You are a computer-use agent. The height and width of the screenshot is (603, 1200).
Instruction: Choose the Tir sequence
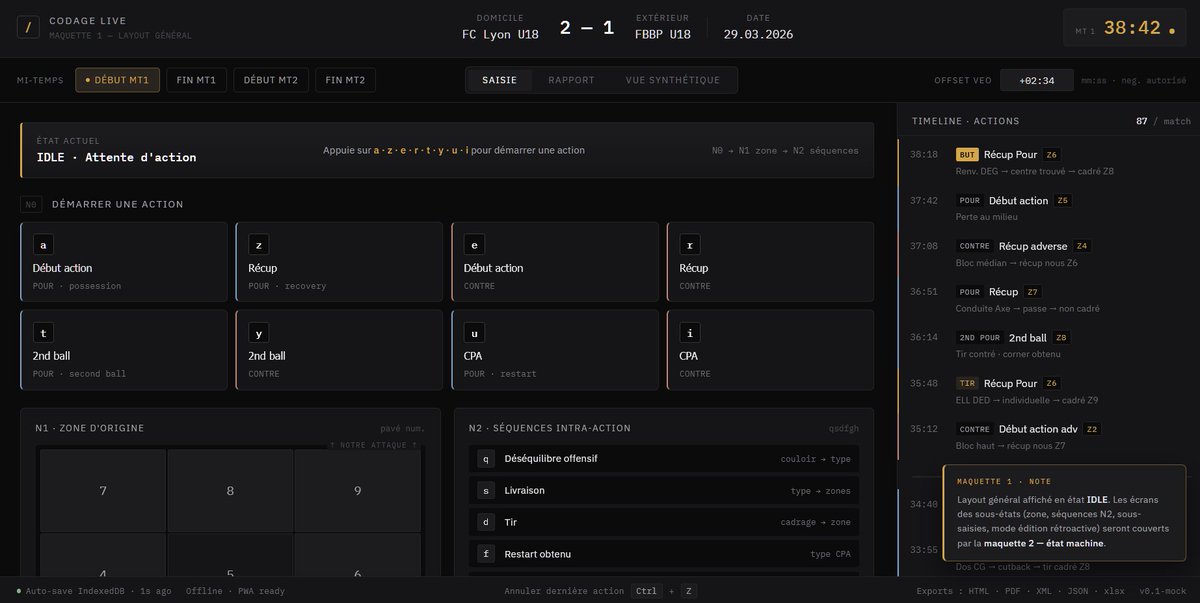point(664,522)
